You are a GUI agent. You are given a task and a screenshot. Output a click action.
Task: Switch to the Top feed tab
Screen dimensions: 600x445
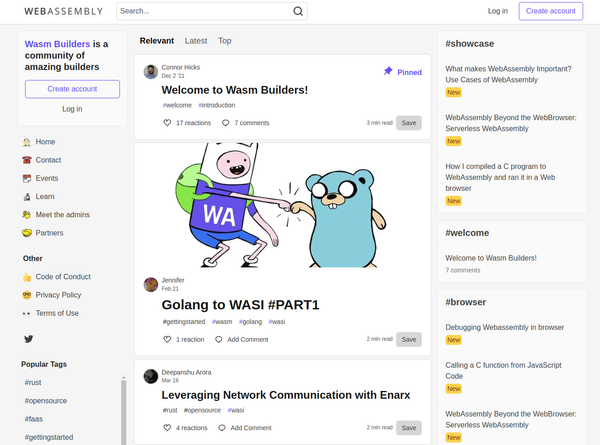tap(225, 41)
